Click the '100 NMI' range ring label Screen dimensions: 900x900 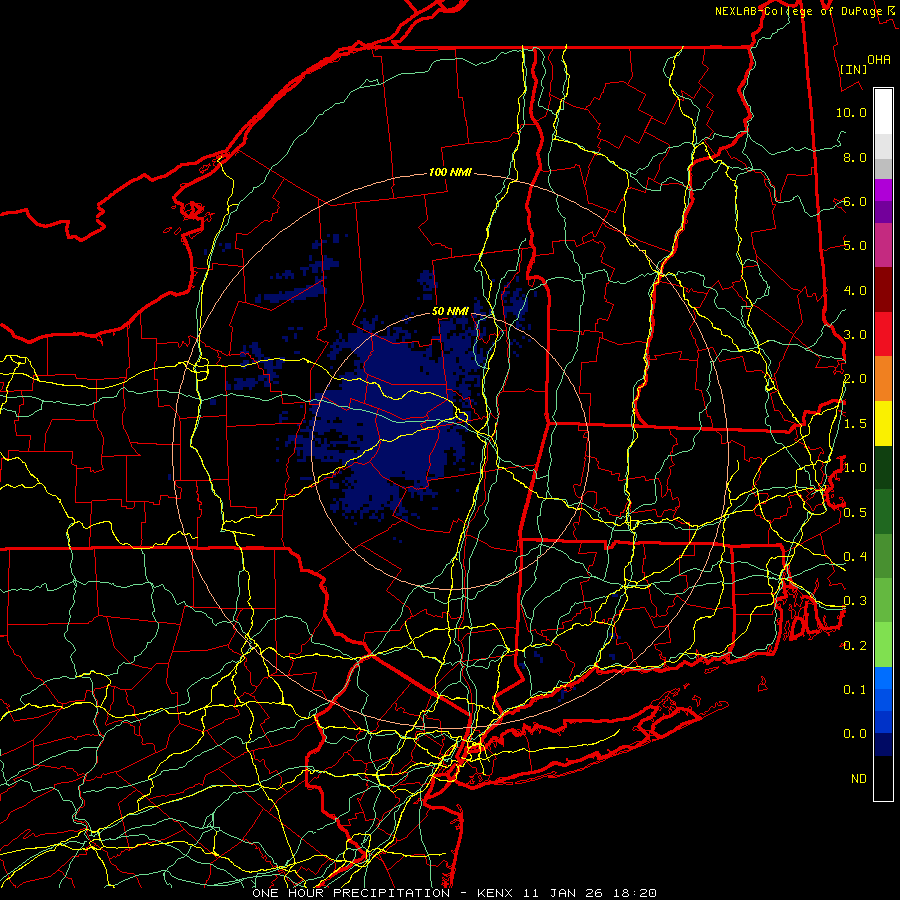tap(450, 172)
